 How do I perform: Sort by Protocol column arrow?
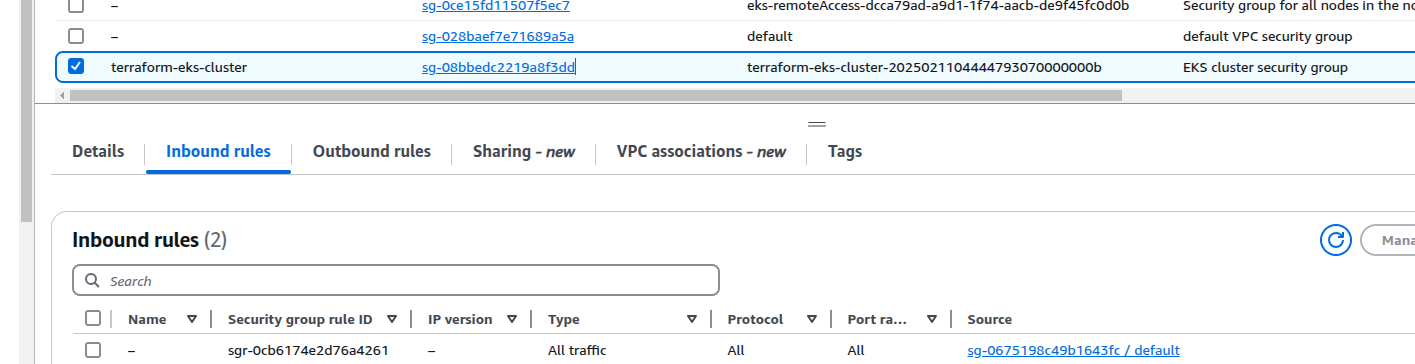[x=812, y=320]
